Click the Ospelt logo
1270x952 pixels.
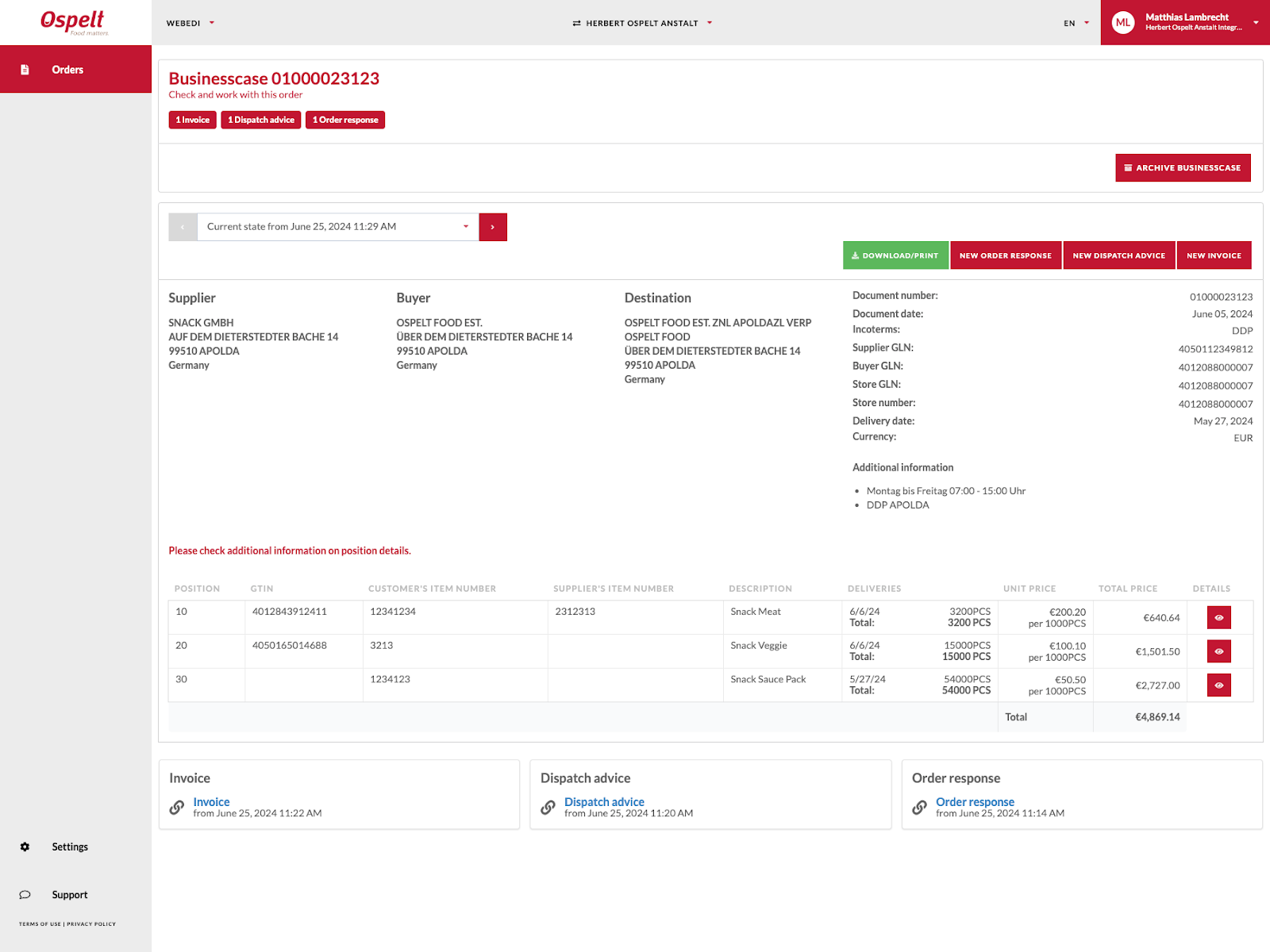[73, 22]
